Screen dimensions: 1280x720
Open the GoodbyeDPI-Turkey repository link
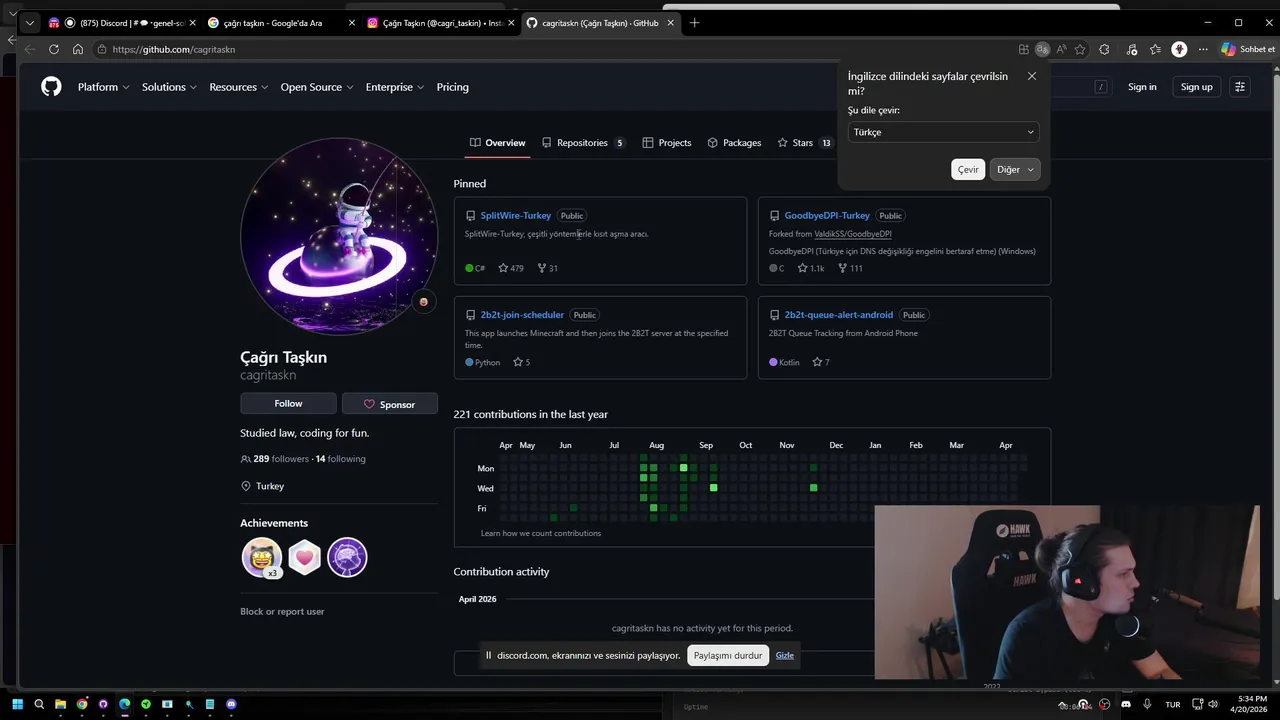[827, 215]
